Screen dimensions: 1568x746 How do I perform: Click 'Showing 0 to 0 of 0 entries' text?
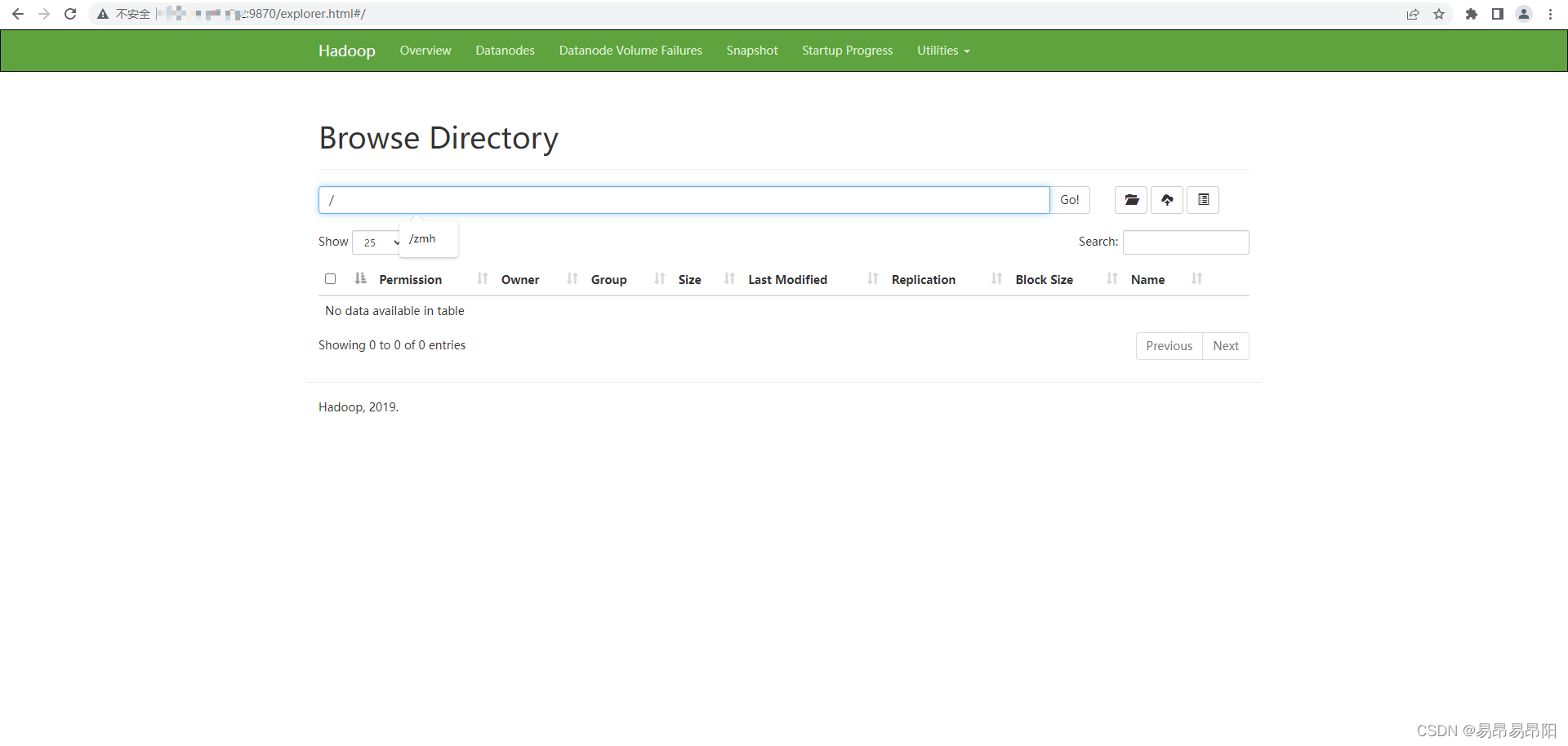pyautogui.click(x=392, y=345)
